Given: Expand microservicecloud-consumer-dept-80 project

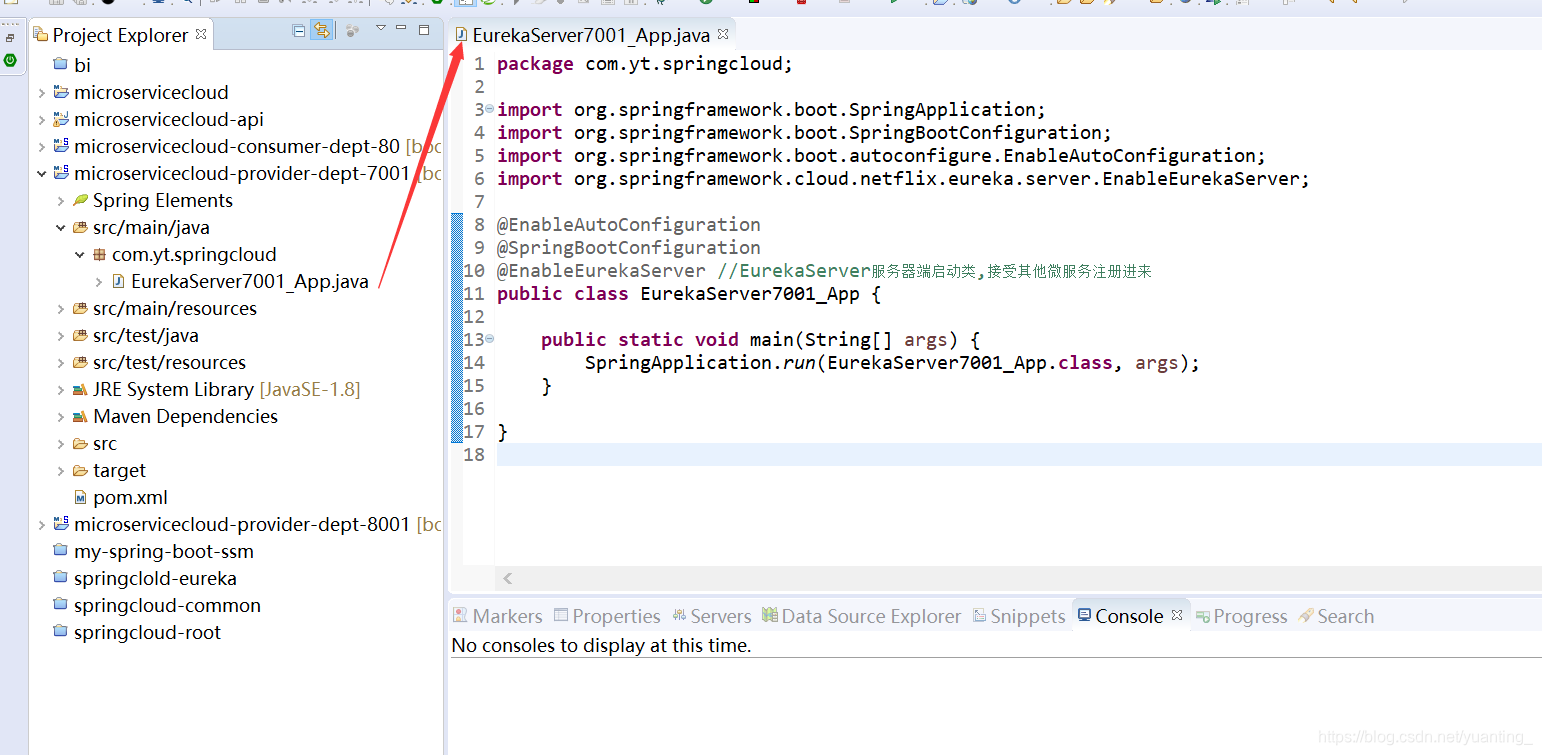Looking at the screenshot, I should coord(41,147).
